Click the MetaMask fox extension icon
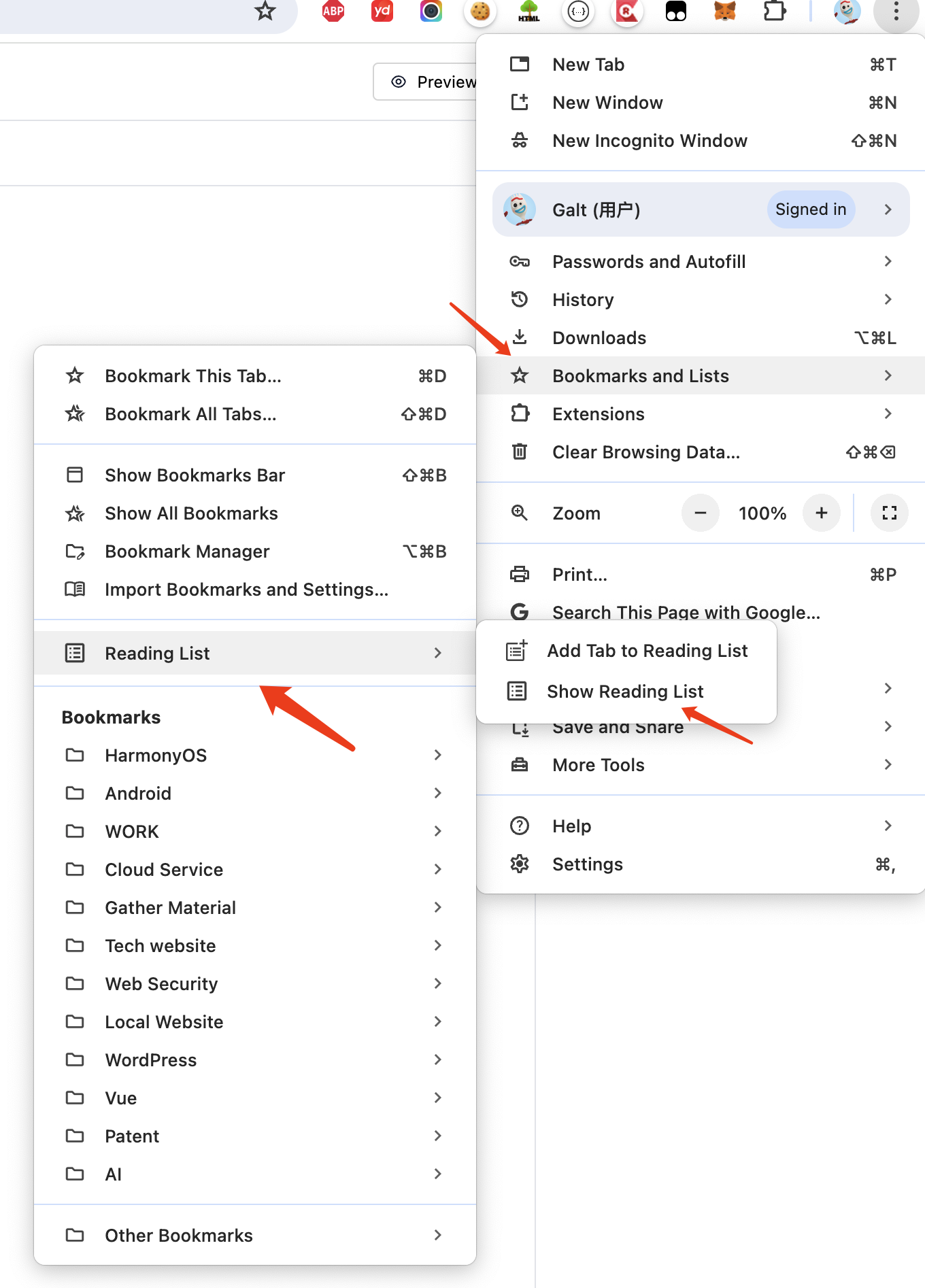Image resolution: width=925 pixels, height=1288 pixels. [724, 11]
